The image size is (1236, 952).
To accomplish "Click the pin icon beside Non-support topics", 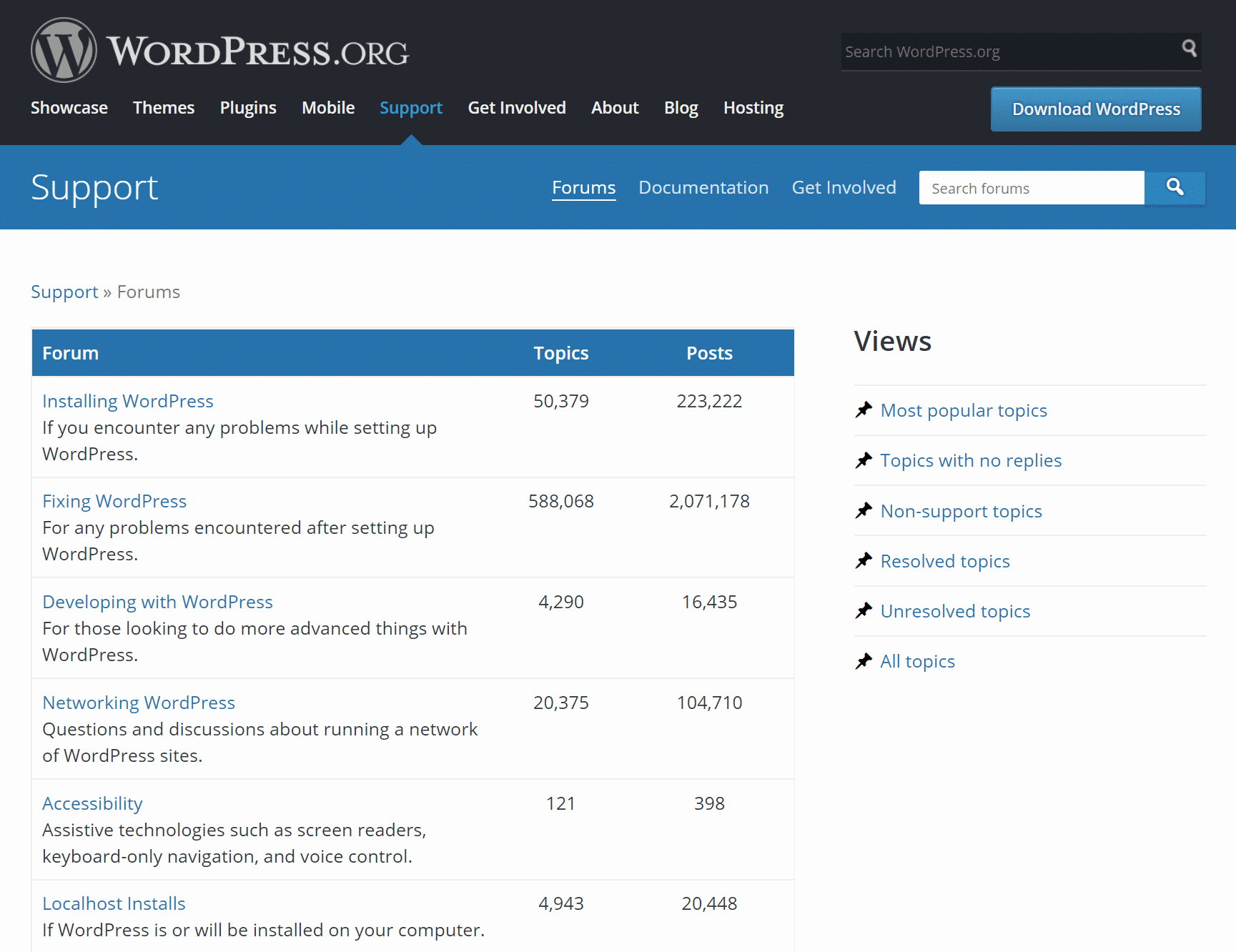I will [864, 510].
